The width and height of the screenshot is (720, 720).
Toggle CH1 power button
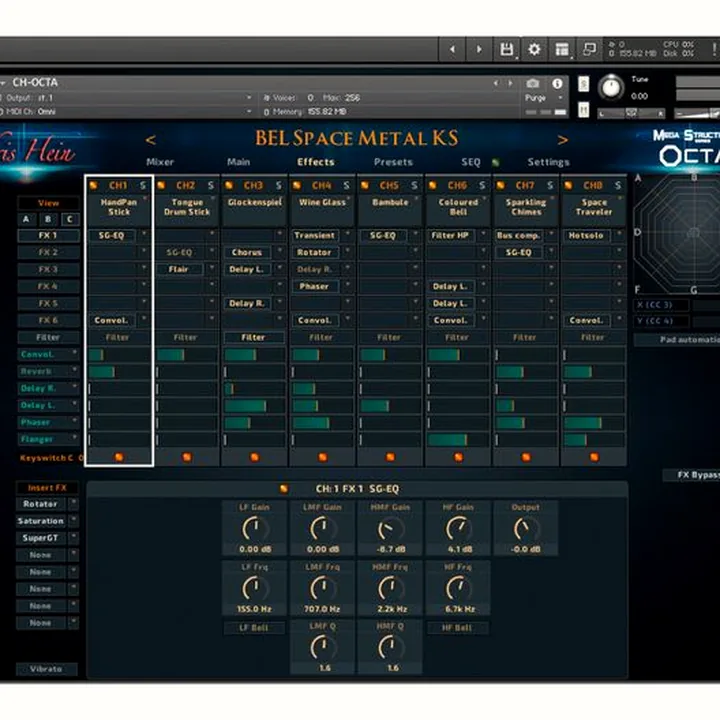[94, 186]
